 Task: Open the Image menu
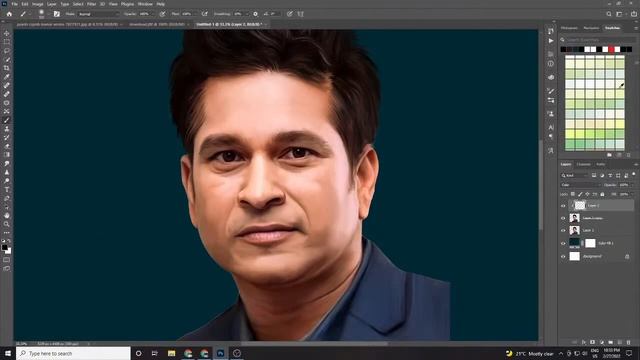pyautogui.click(x=37, y=4)
